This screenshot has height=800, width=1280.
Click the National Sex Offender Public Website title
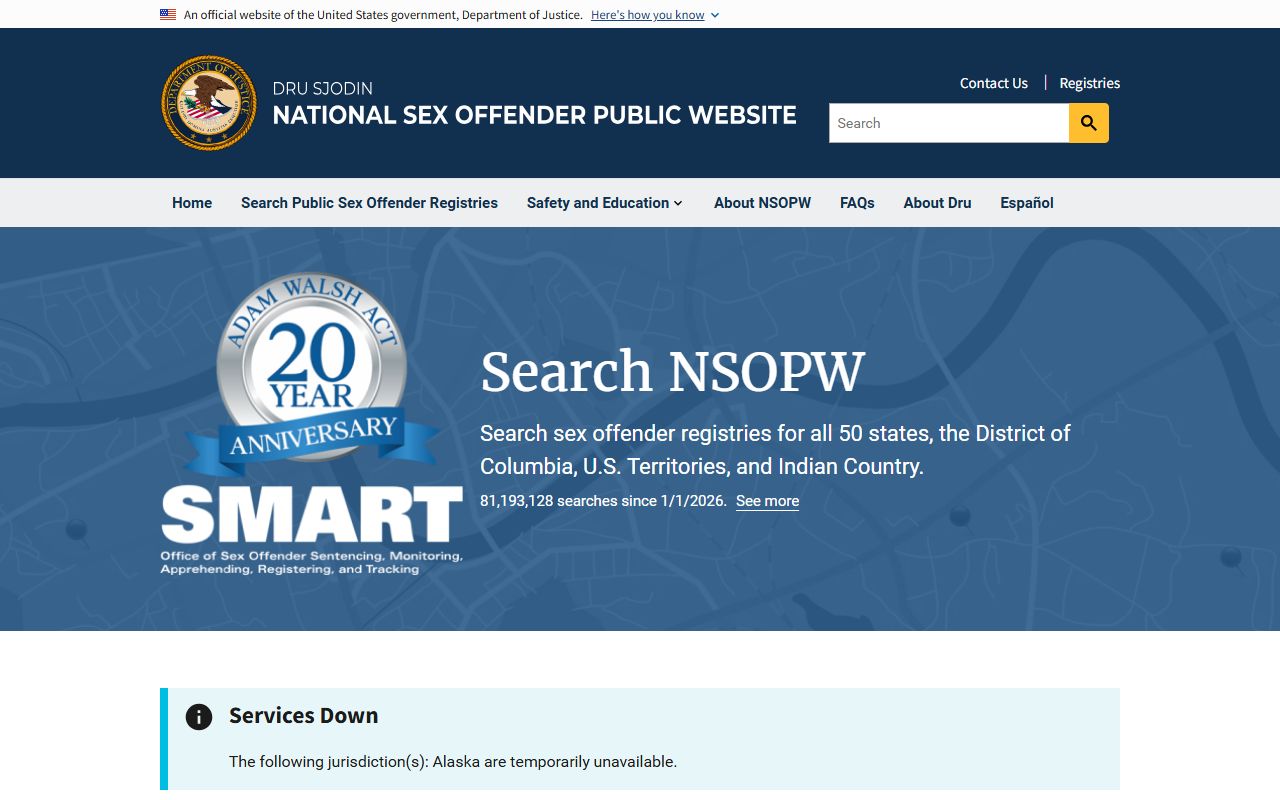click(535, 115)
